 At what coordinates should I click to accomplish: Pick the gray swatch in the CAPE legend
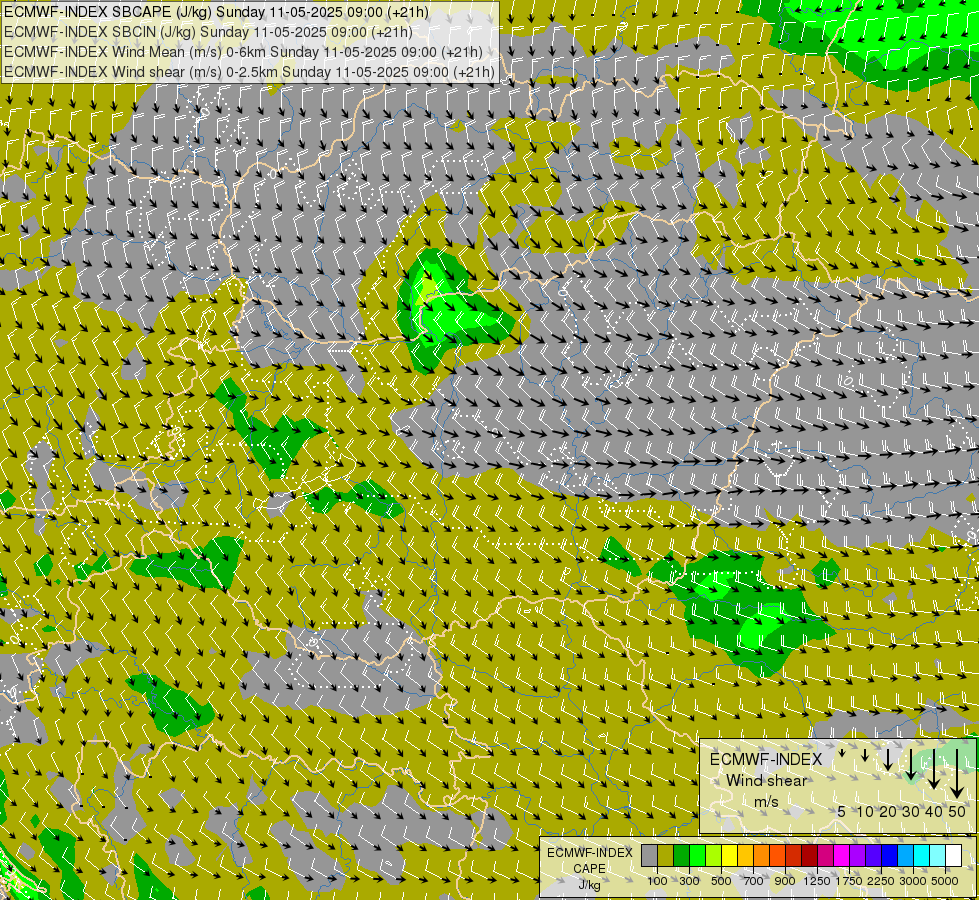(649, 856)
